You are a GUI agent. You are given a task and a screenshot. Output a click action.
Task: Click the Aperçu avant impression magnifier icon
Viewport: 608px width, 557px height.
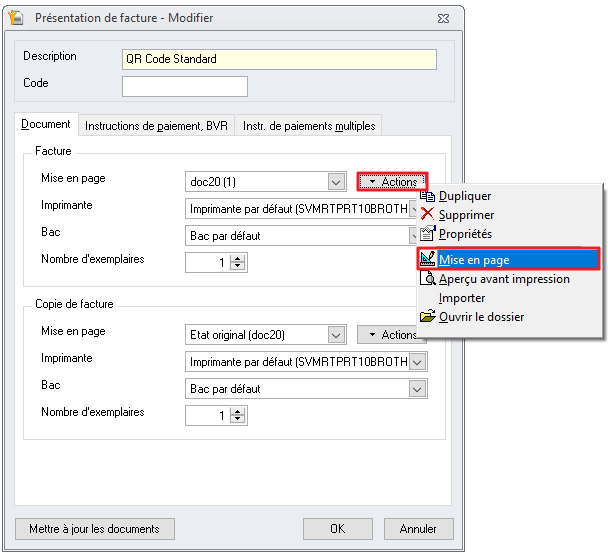(x=428, y=279)
